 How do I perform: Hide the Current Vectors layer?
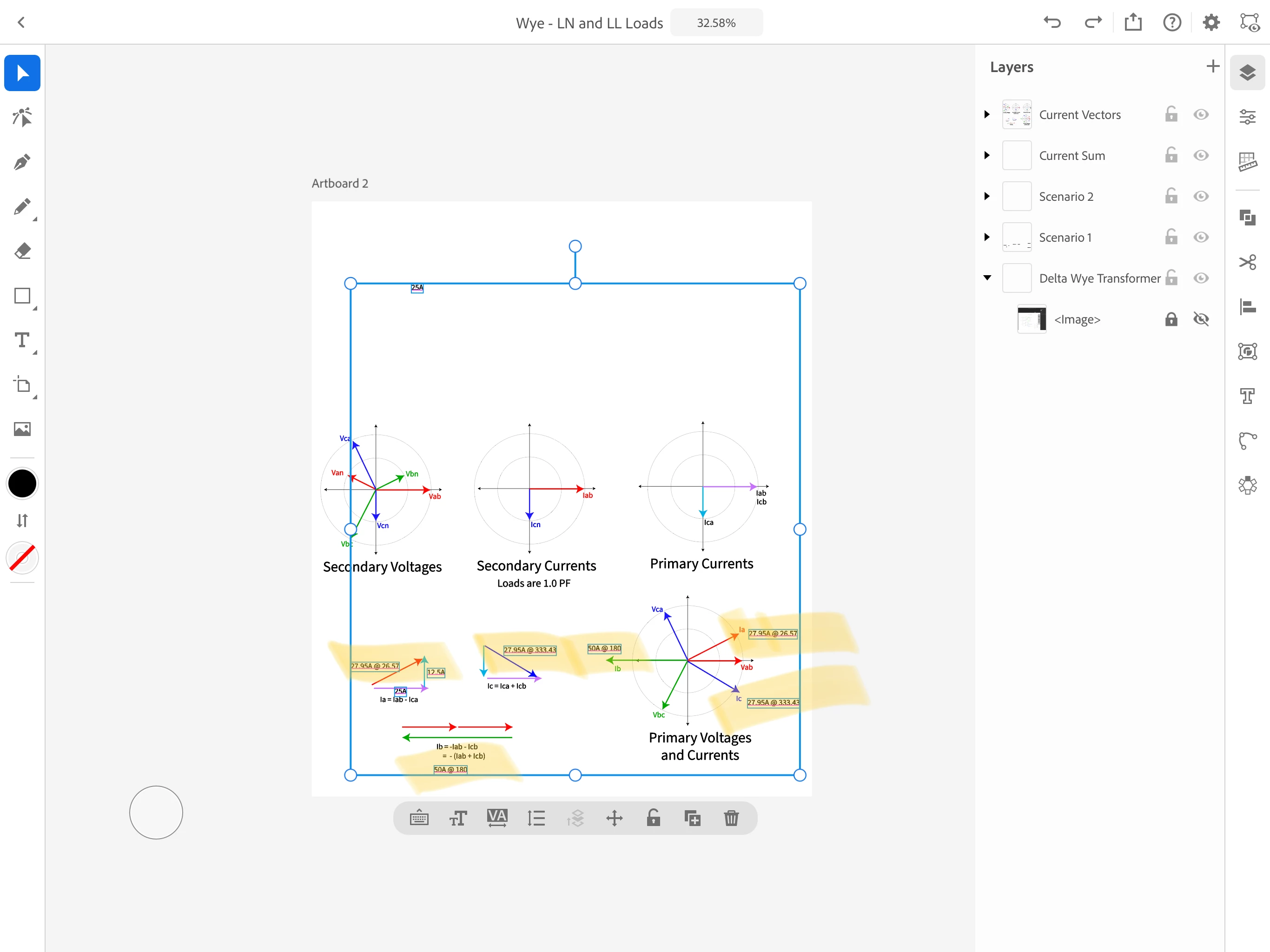pos(1201,115)
